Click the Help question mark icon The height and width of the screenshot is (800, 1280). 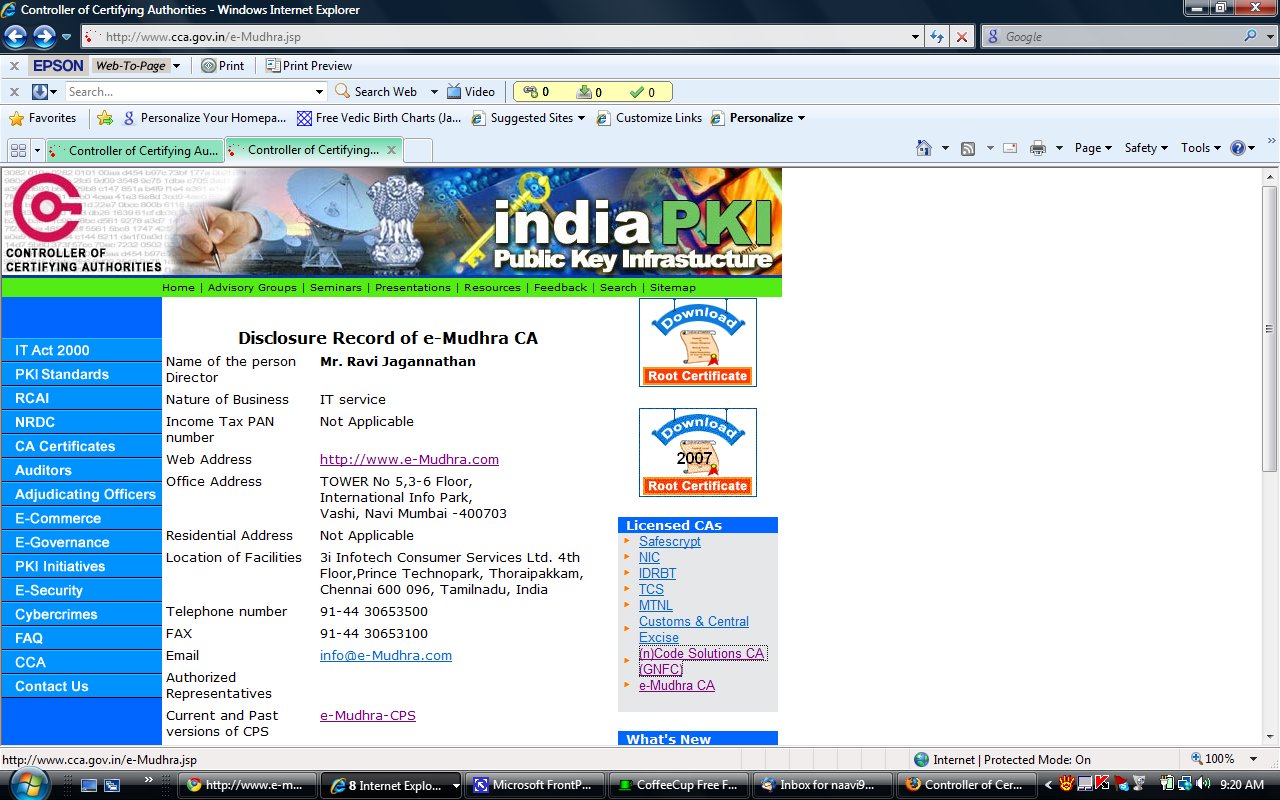[x=1239, y=148]
